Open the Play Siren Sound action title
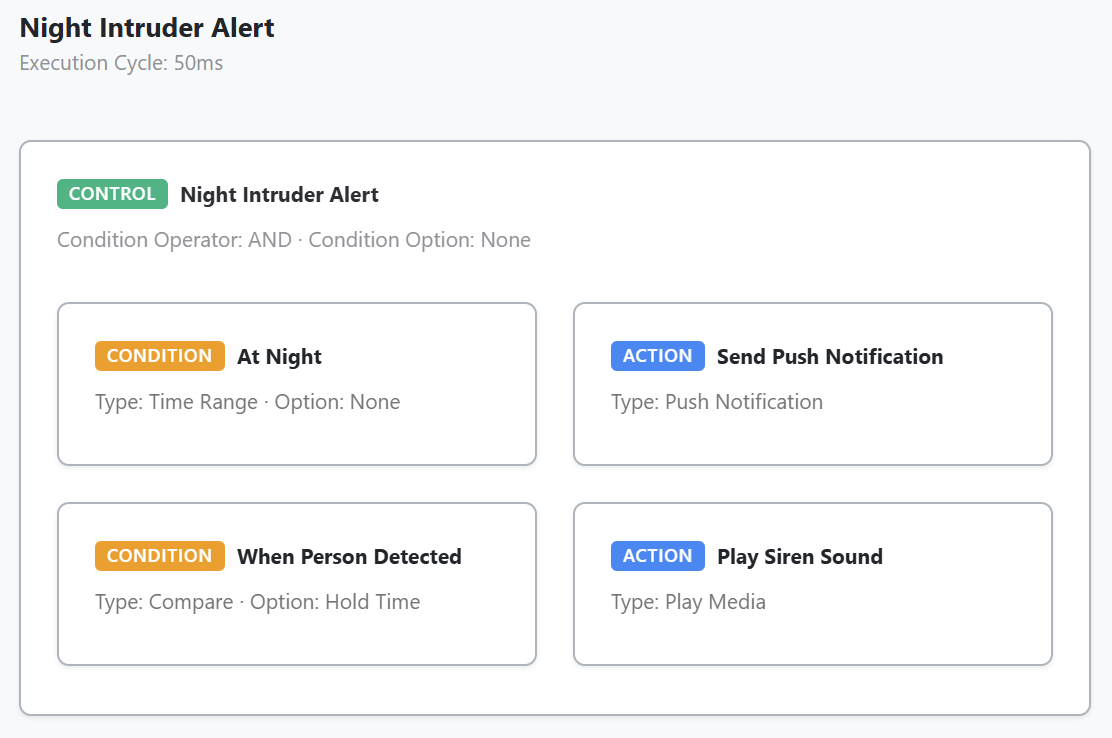 [800, 557]
